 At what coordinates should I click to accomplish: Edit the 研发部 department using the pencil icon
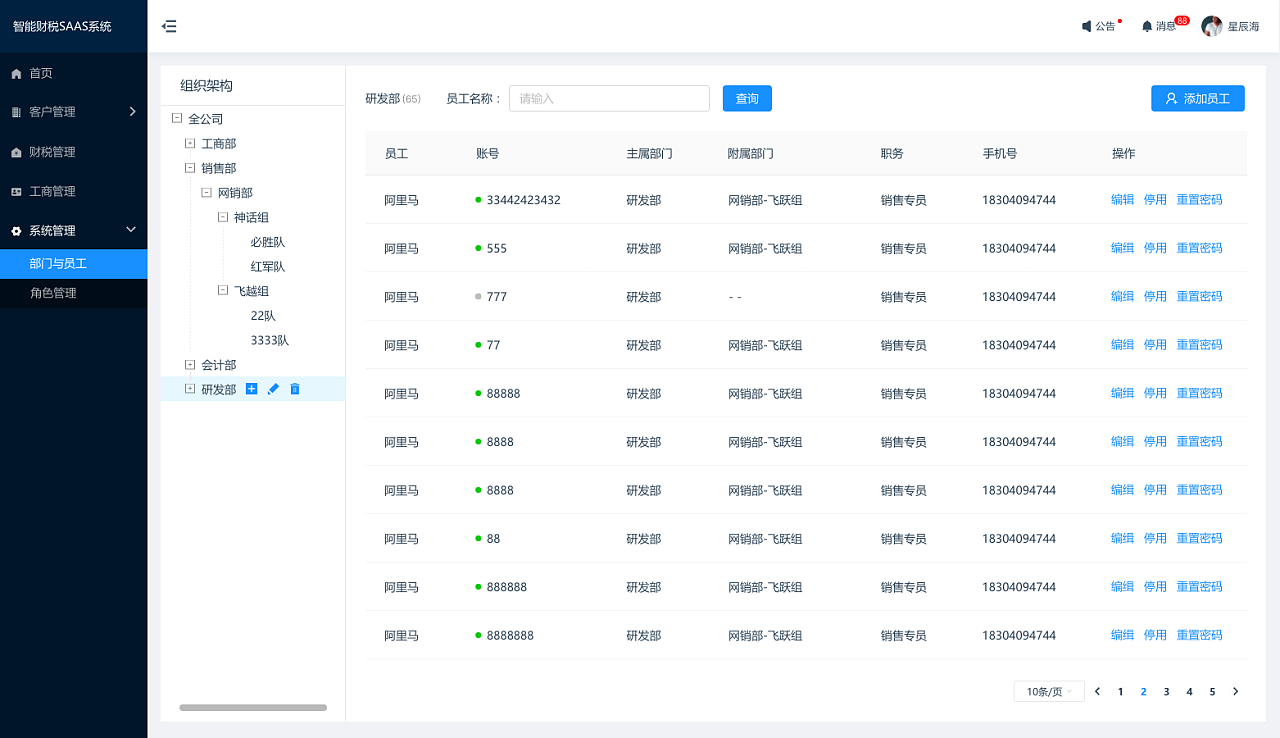click(273, 389)
